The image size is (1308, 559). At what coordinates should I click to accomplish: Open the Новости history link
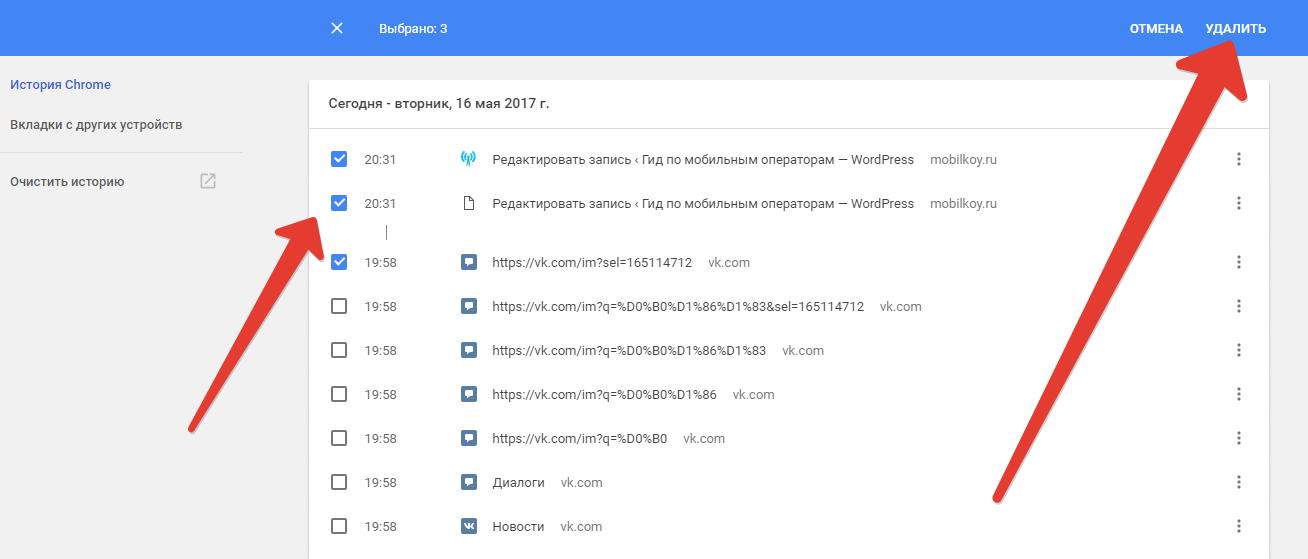pyautogui.click(x=518, y=526)
